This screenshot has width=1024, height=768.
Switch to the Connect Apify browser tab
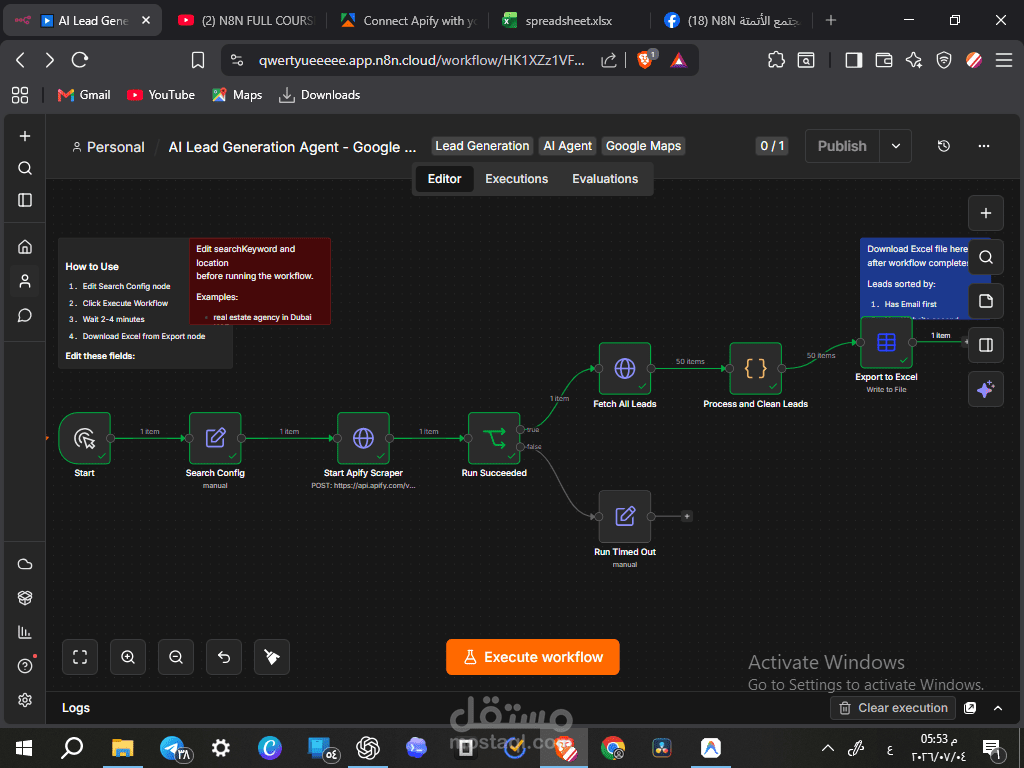[410, 21]
